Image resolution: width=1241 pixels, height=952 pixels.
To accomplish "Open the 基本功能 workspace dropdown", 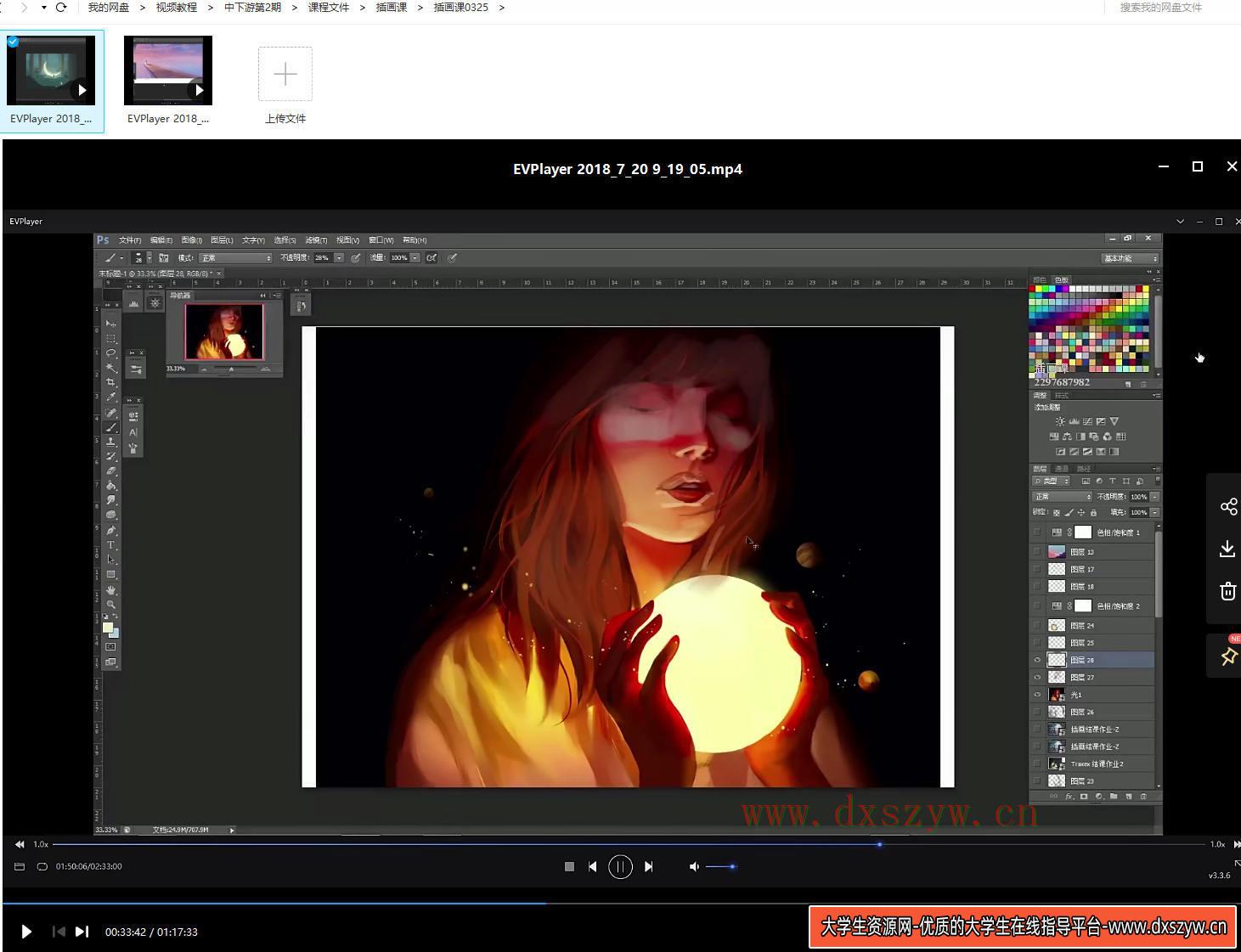I will tap(1131, 258).
